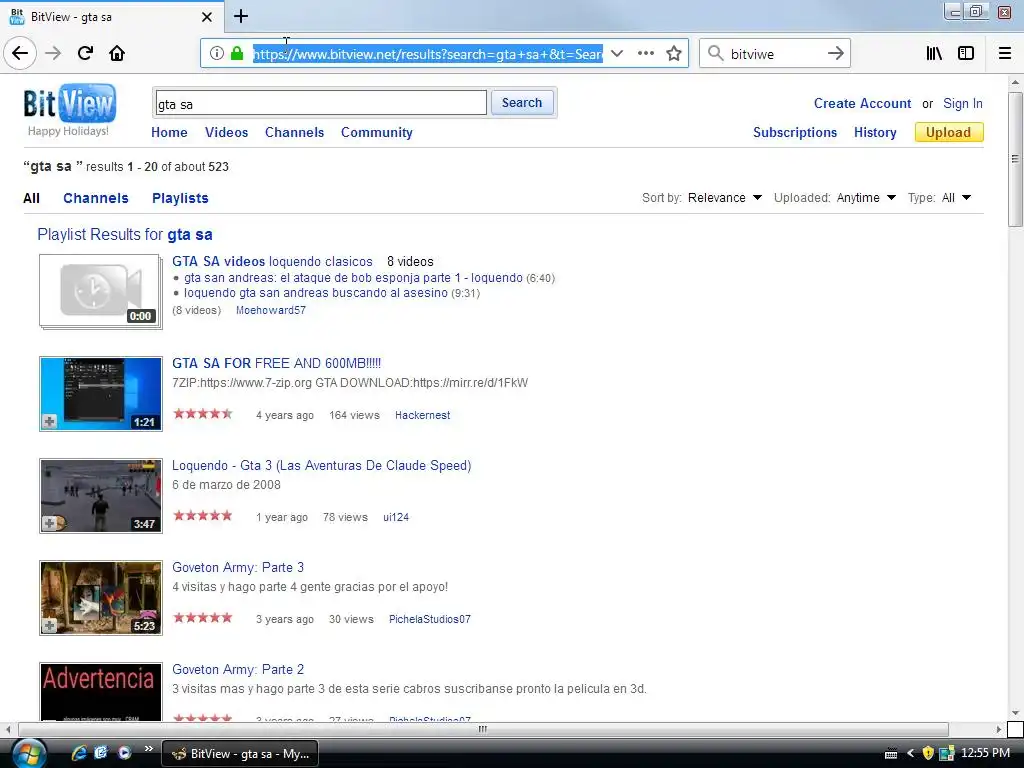Open a new tab with the plus icon
Image resolution: width=1024 pixels, height=768 pixels.
(241, 16)
